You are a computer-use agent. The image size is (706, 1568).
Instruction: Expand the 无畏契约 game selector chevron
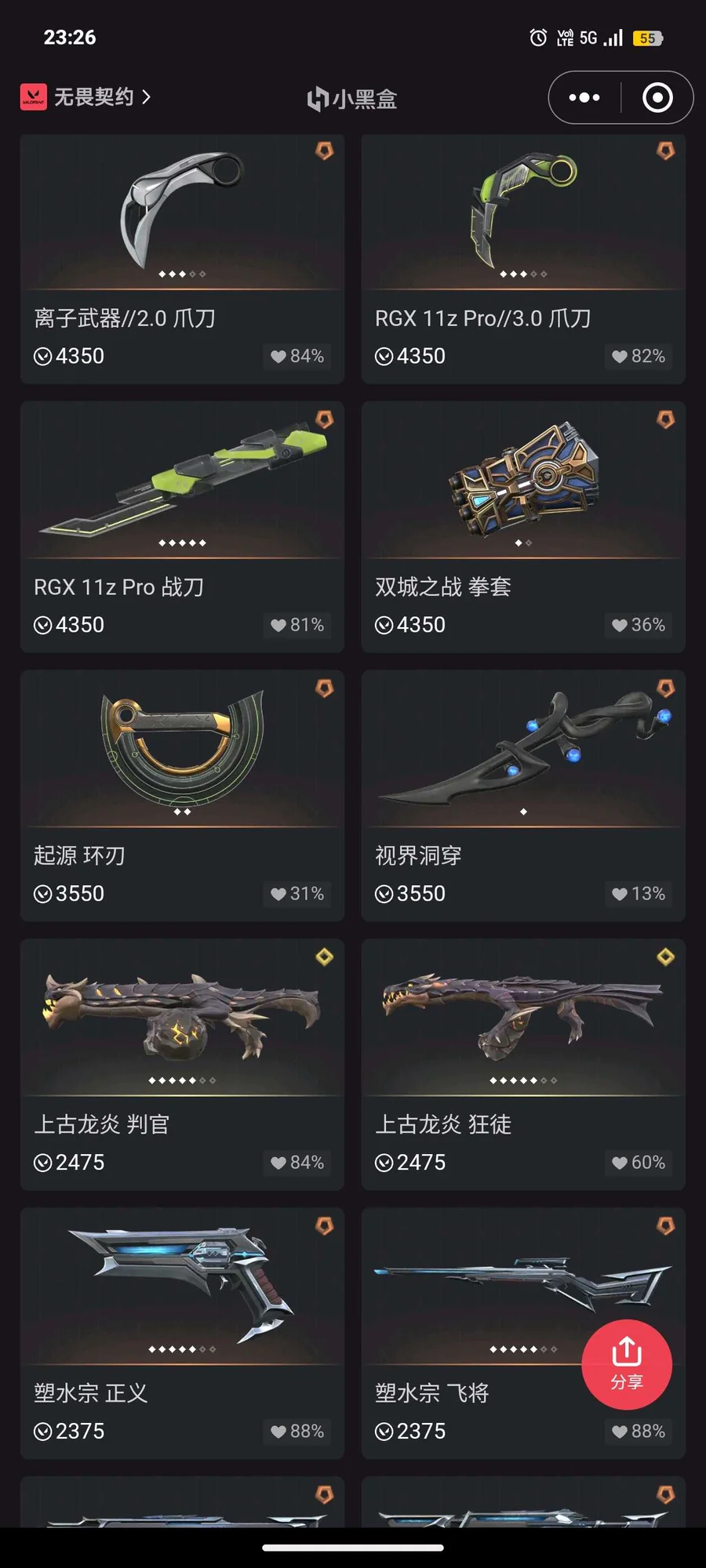click(146, 97)
